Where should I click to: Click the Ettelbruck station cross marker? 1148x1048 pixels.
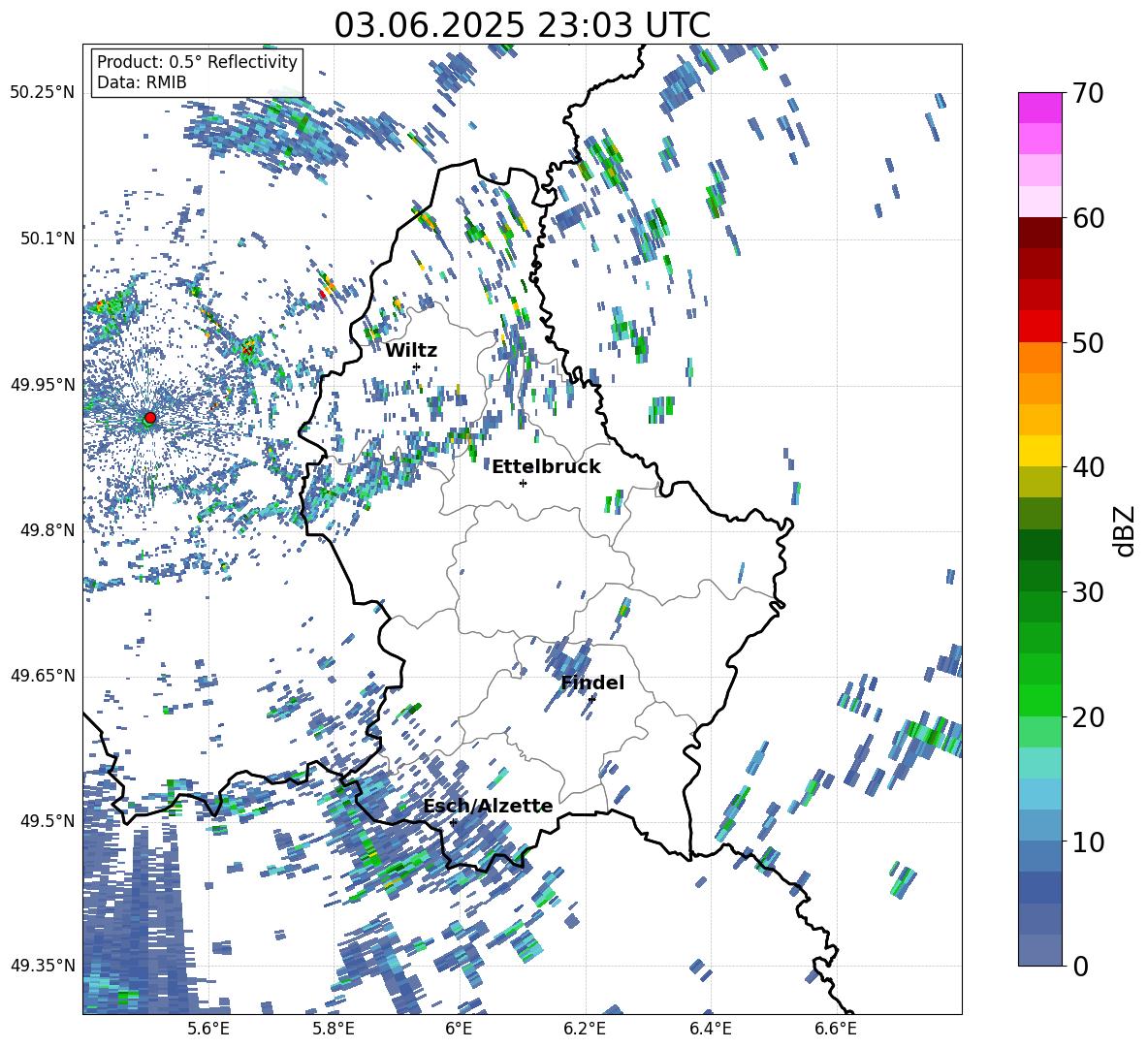point(523,483)
